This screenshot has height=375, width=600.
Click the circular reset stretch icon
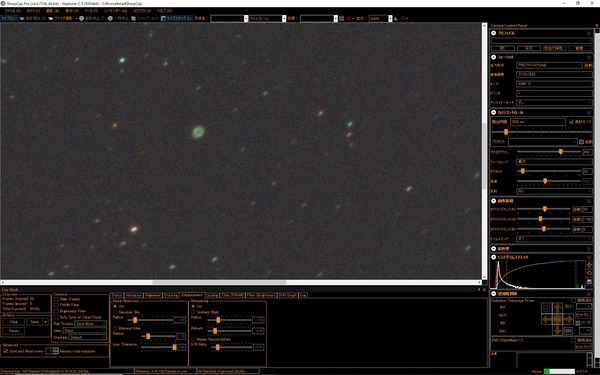click(x=589, y=273)
